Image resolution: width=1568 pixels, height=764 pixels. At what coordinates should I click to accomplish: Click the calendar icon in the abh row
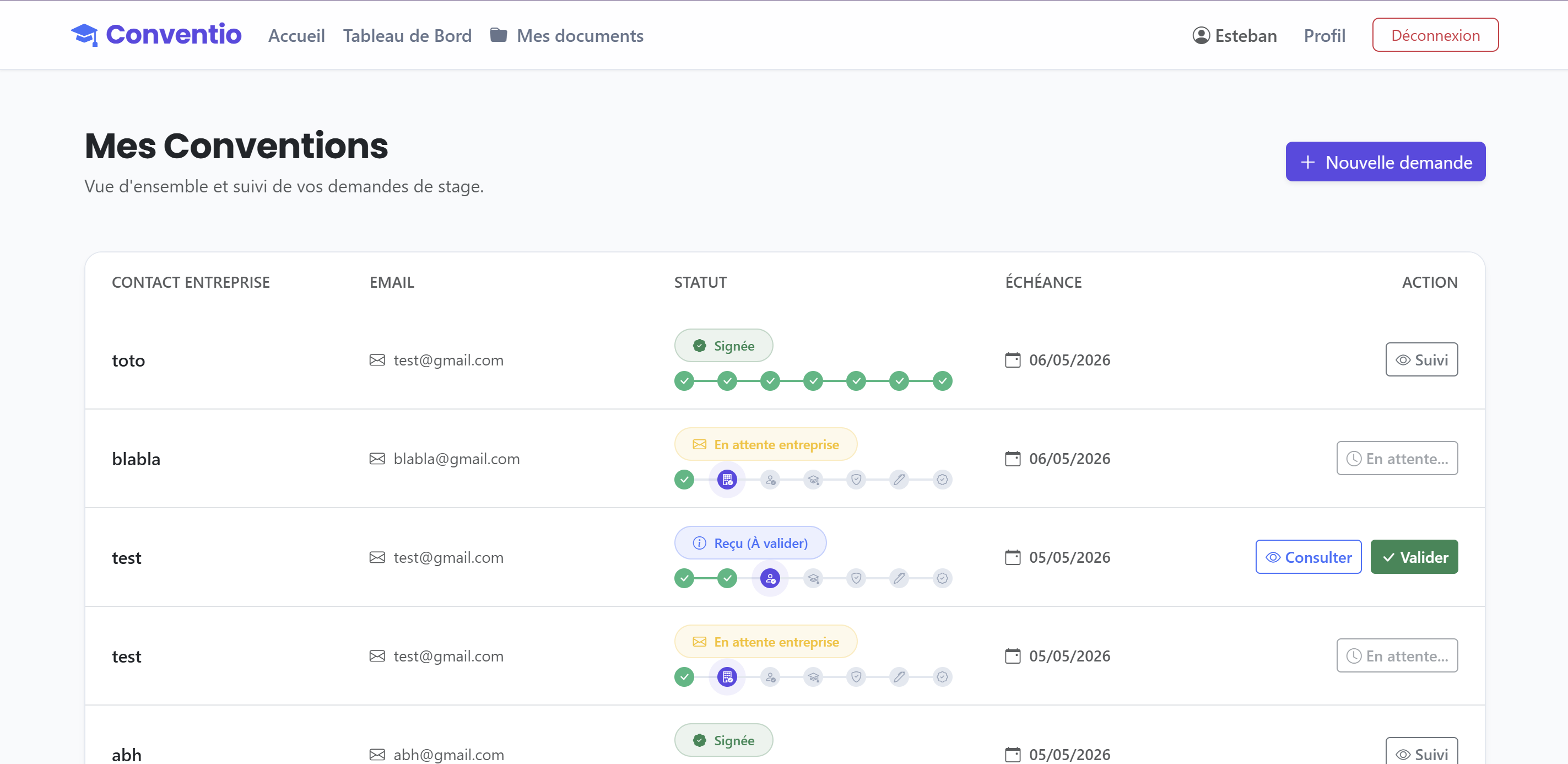pos(1013,754)
